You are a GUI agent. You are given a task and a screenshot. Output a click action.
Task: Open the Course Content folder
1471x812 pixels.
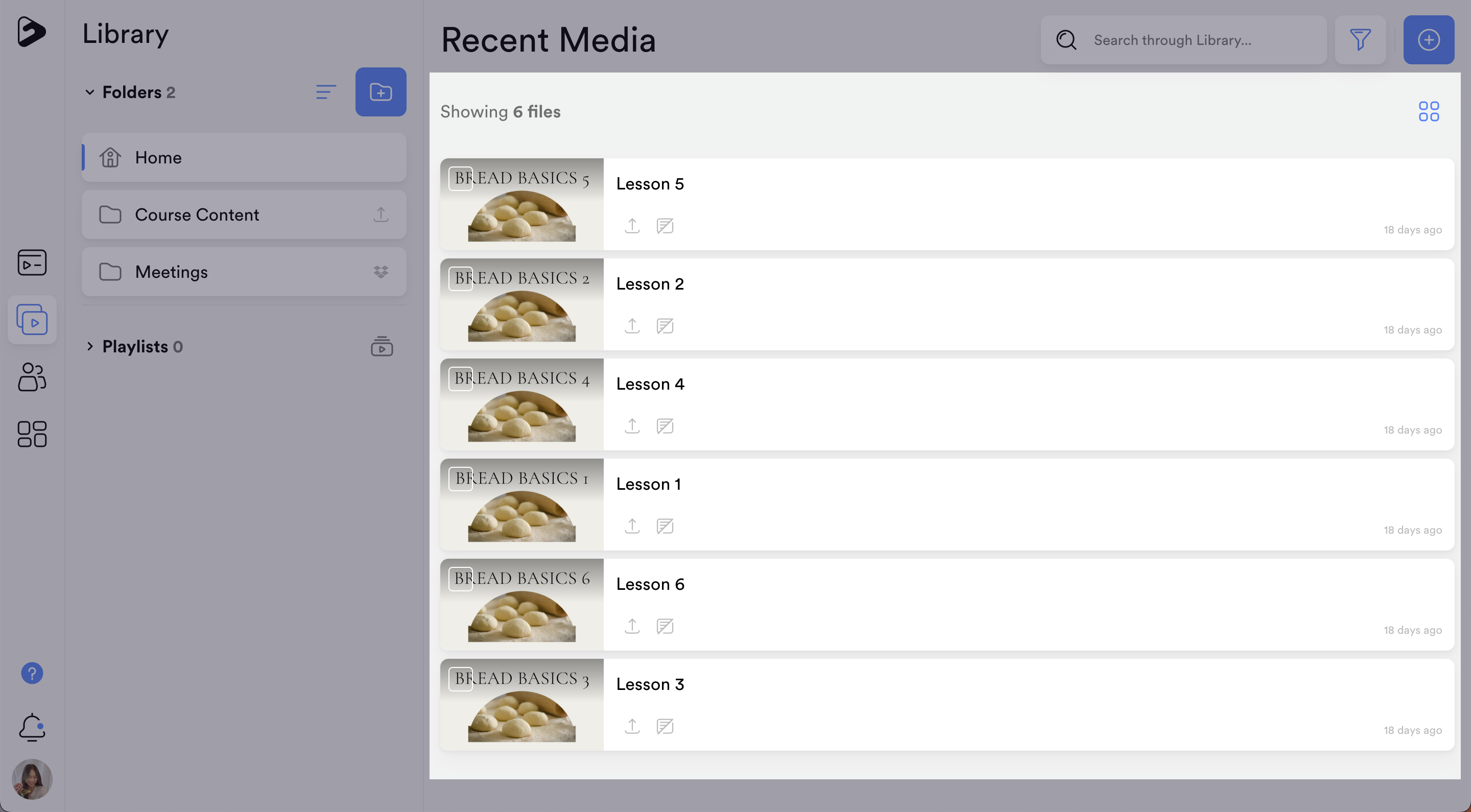click(x=197, y=214)
